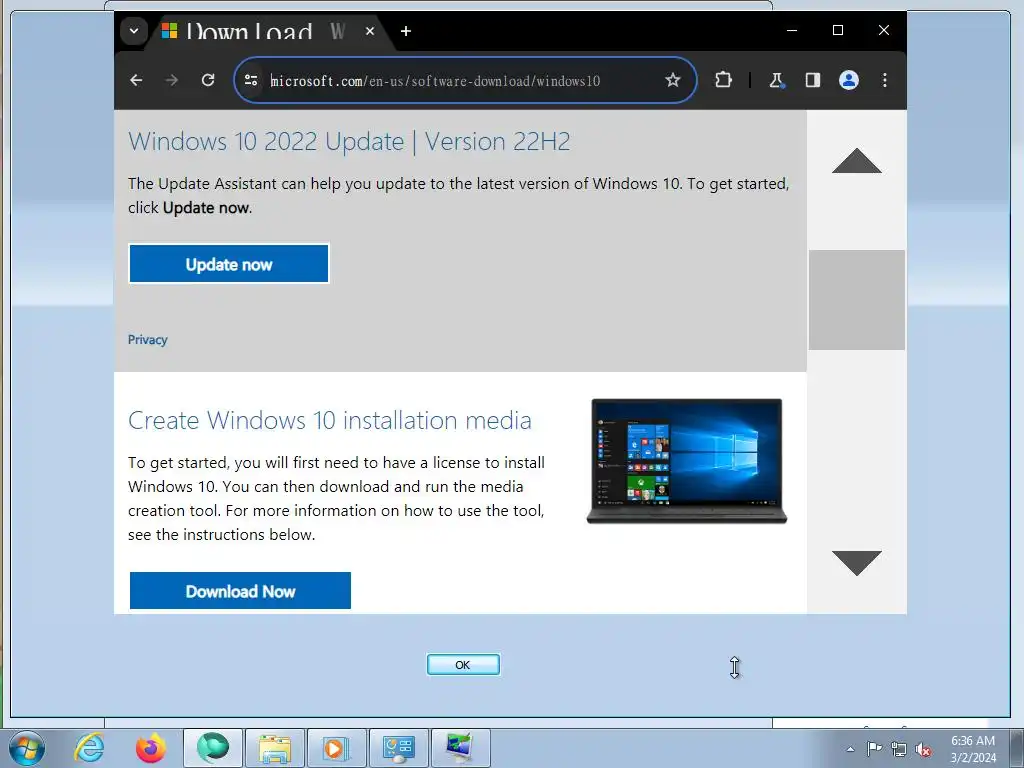1024x768 pixels.
Task: Close the Download Windows tab
Action: pyautogui.click(x=370, y=31)
